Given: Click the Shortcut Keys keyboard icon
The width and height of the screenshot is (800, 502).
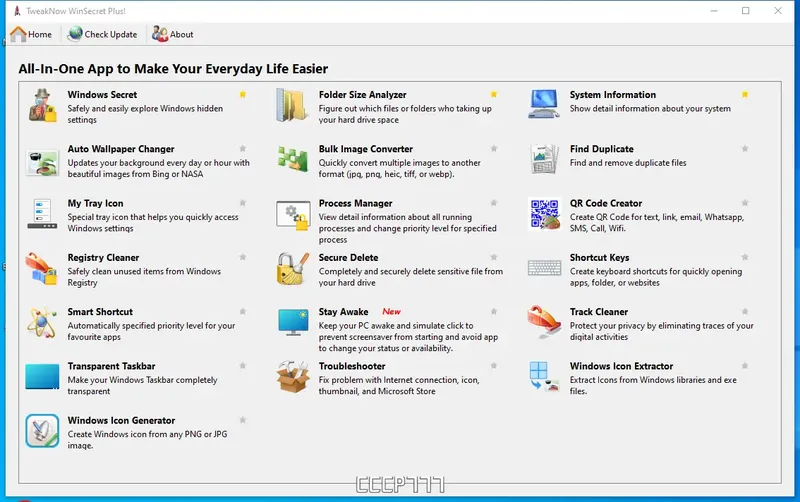Looking at the screenshot, I should click(x=544, y=268).
